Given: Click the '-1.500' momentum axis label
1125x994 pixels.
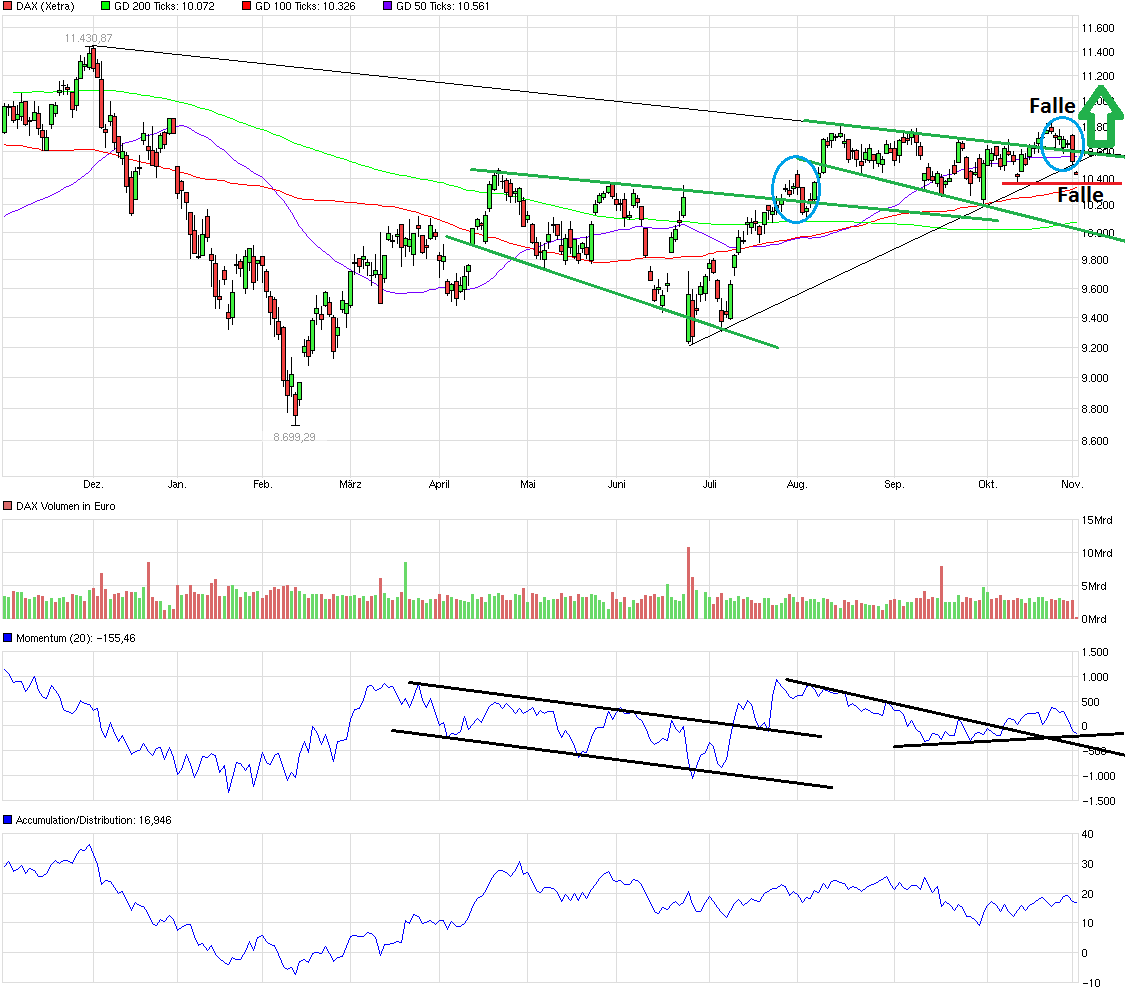Looking at the screenshot, I should (1098, 801).
